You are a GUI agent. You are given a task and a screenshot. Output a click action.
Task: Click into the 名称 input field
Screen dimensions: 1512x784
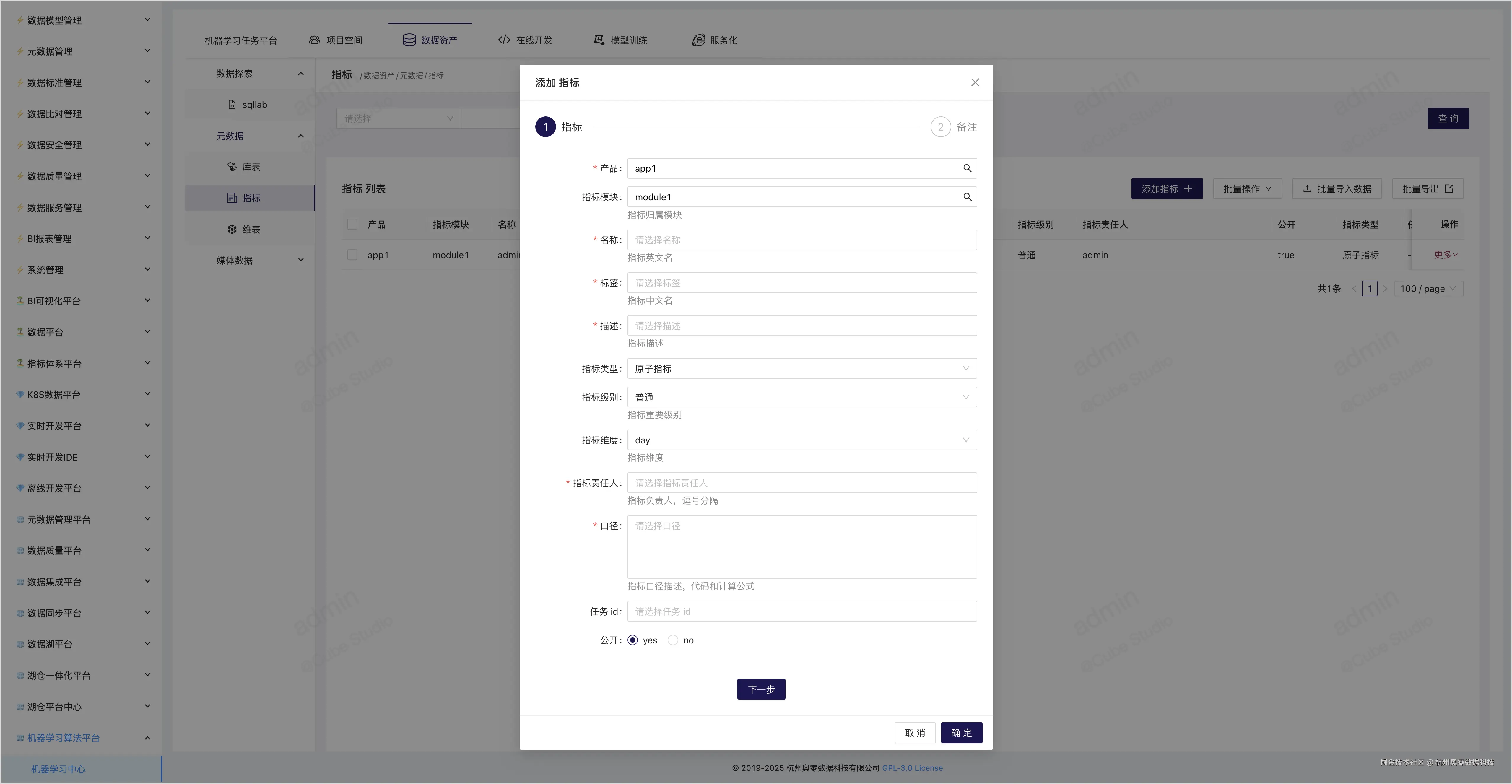click(x=801, y=240)
